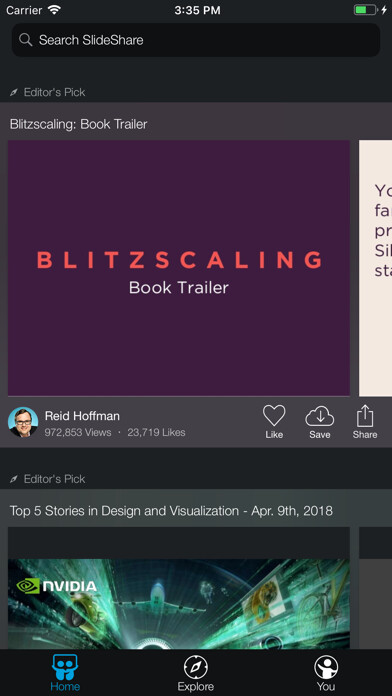Tap the title "Blitzscaling: Book Trailer"
This screenshot has width=392, height=696.
coord(79,124)
